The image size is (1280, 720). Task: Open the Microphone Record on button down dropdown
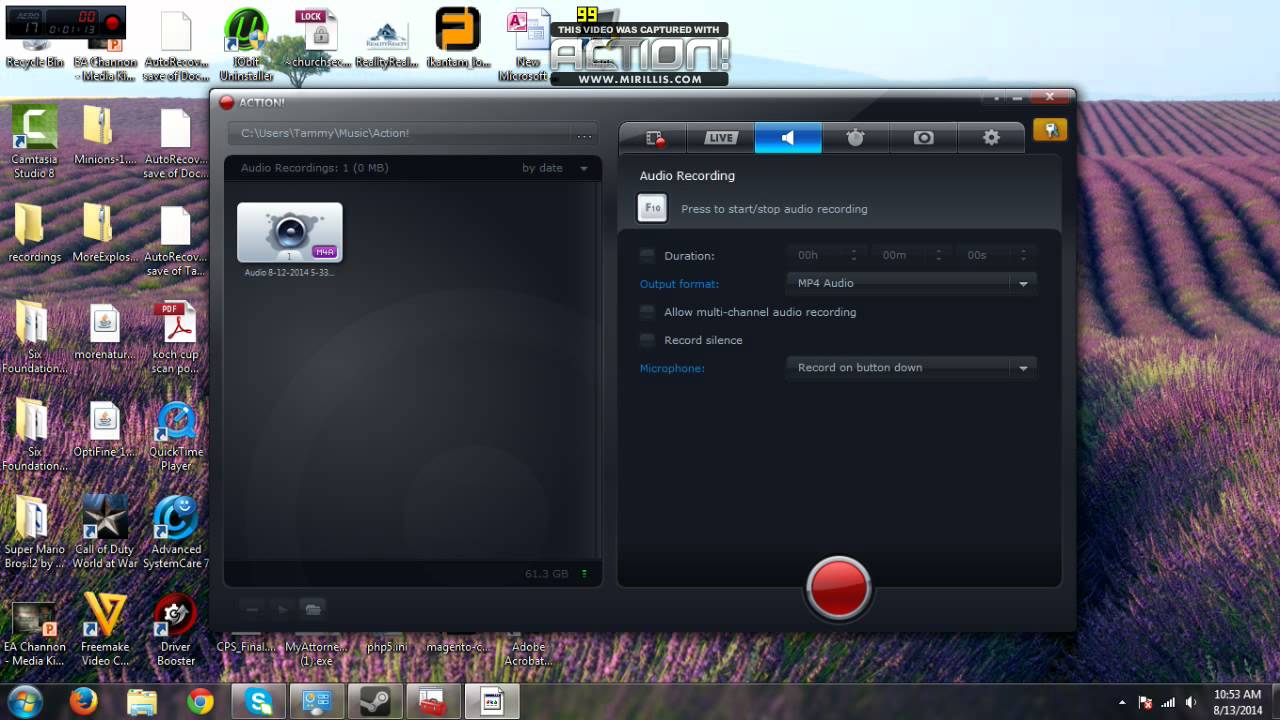(x=911, y=368)
